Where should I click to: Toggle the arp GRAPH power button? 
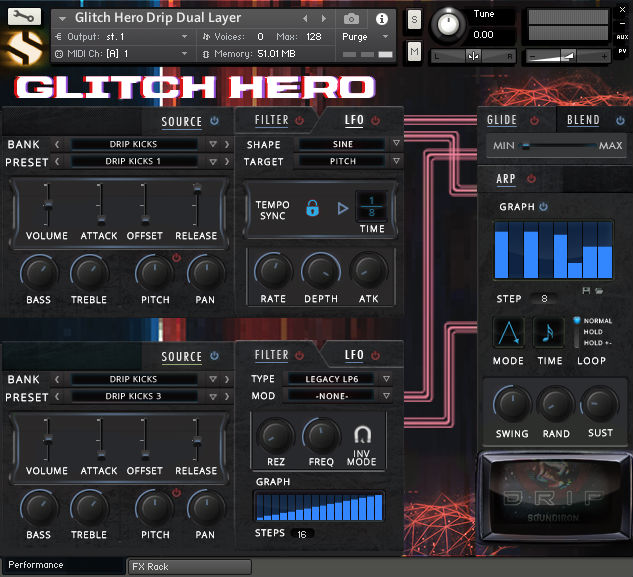(x=543, y=207)
